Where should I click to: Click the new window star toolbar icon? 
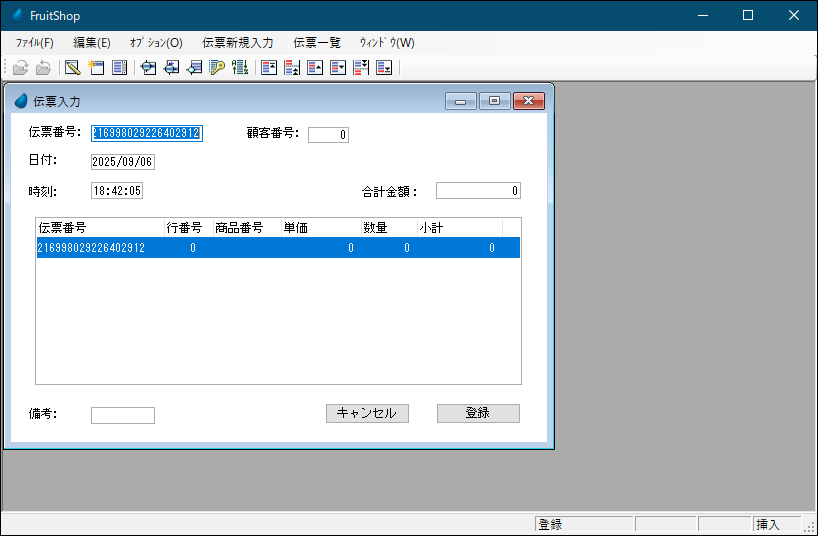(96, 68)
